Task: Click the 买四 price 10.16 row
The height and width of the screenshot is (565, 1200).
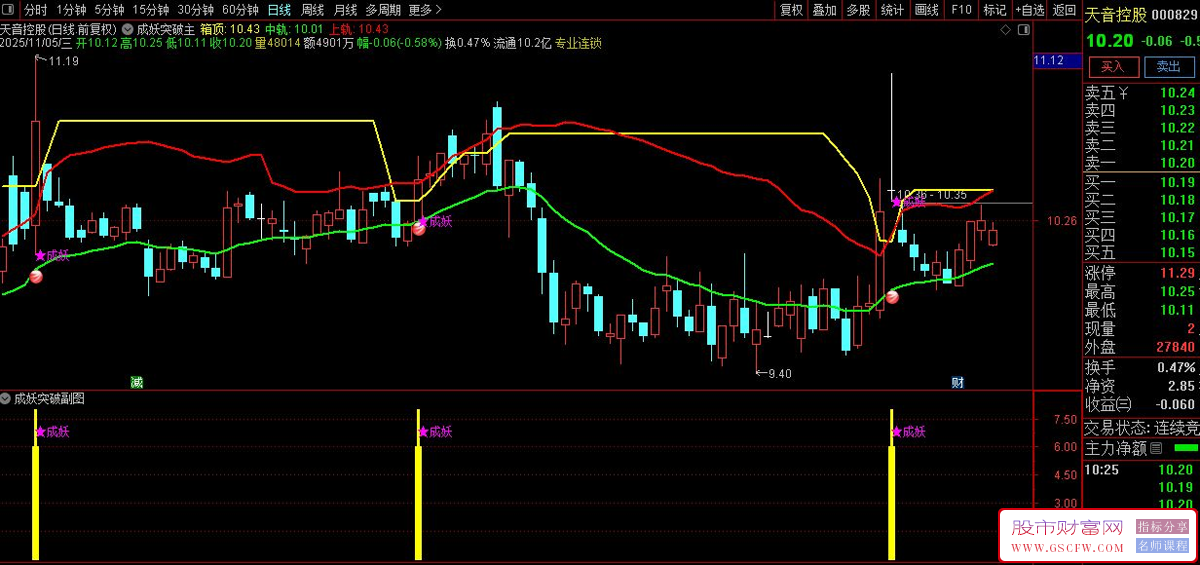Action: (x=1142, y=235)
